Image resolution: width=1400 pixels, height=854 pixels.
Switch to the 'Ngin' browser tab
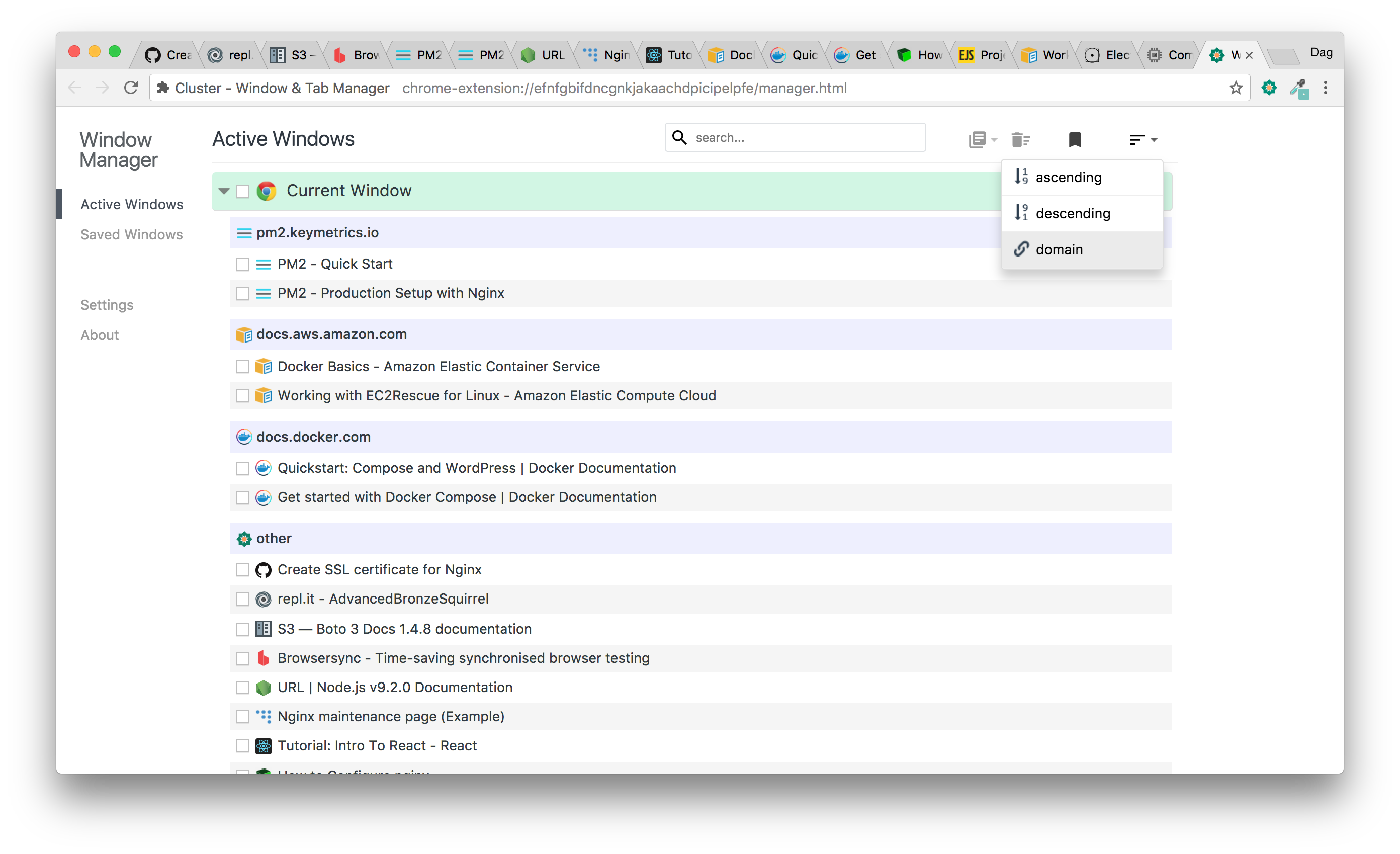(606, 55)
